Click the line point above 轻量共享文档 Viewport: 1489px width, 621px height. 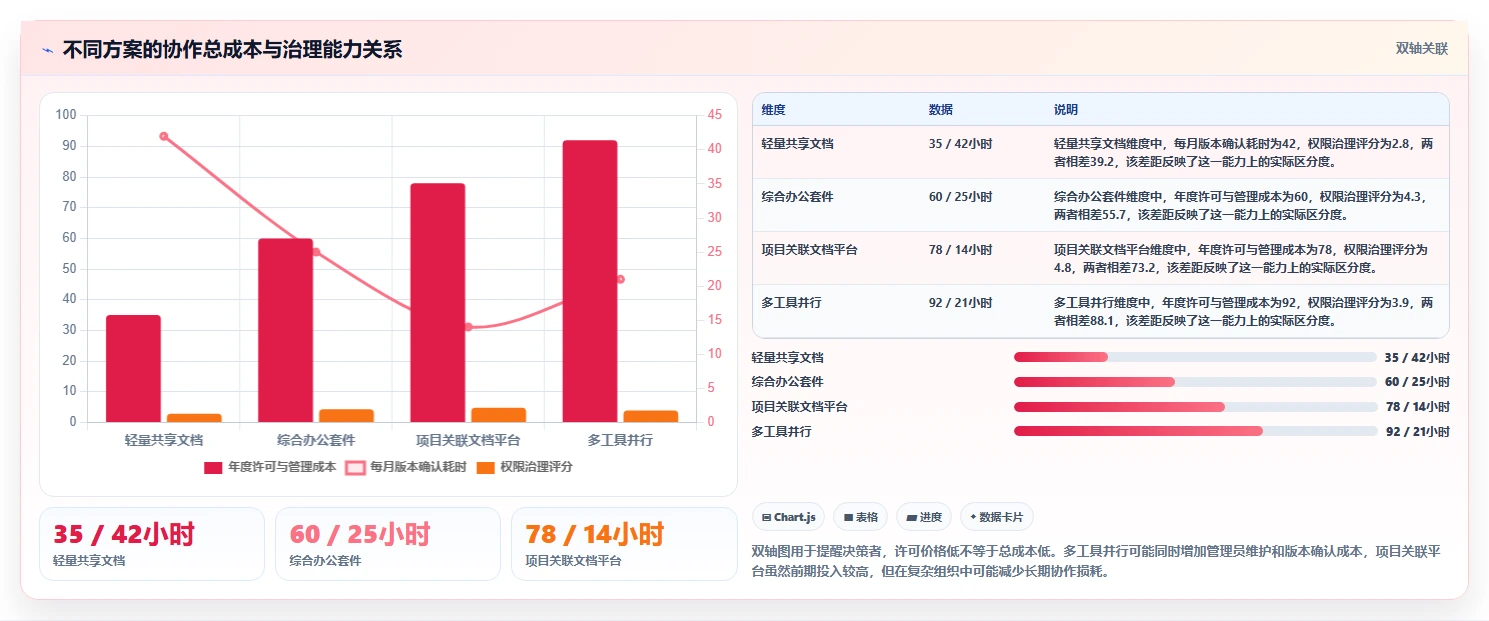coord(164,136)
